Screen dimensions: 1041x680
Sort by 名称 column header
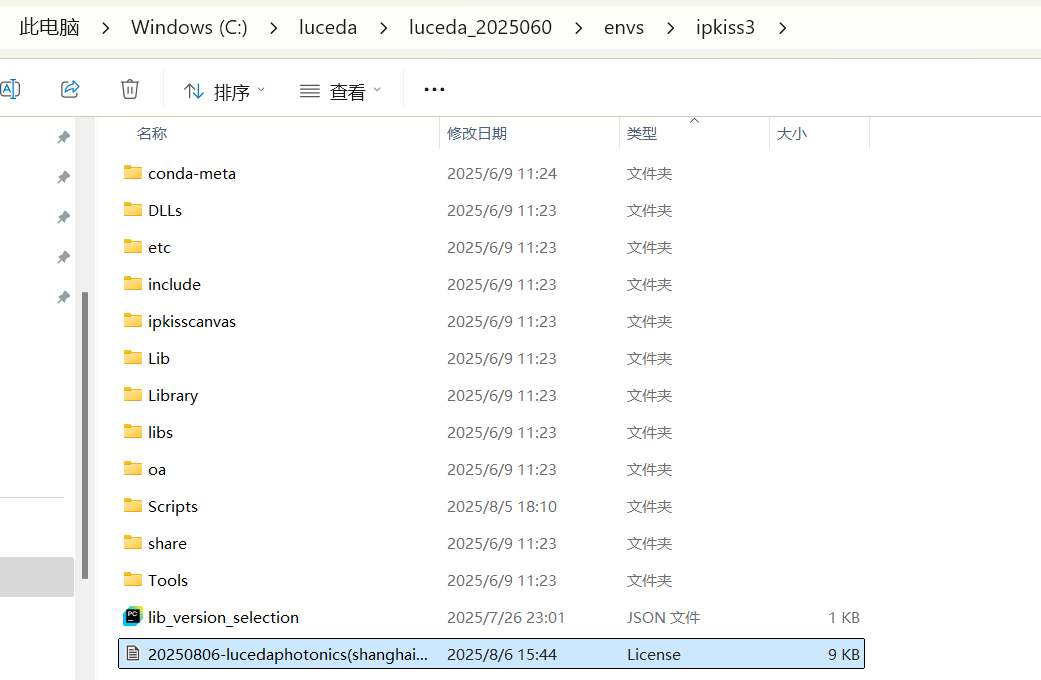tap(152, 133)
